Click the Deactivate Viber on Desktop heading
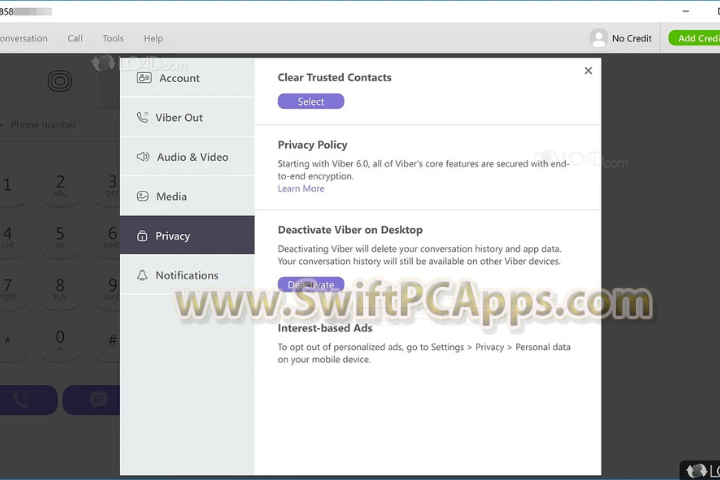 350,230
